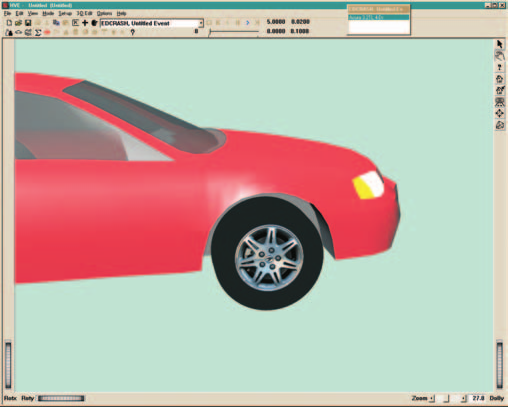This screenshot has height=407, width=508.
Task: Click the New file toolbar icon
Action: [9, 23]
